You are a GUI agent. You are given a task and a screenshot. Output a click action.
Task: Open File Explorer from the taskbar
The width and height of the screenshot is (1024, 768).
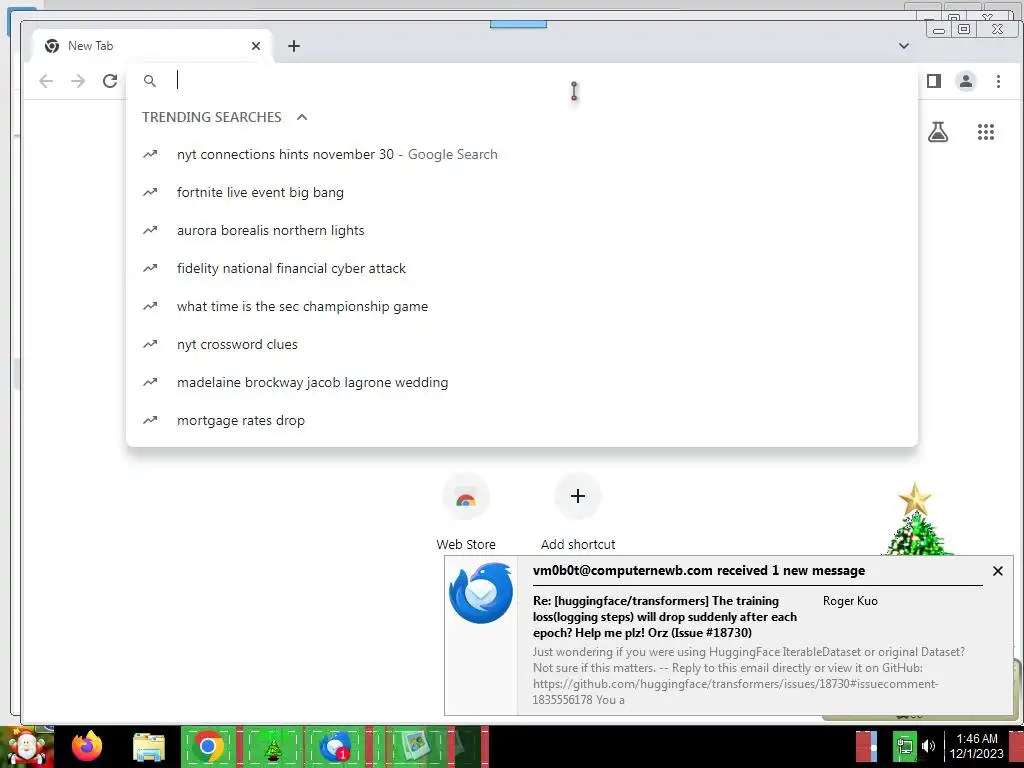click(149, 747)
